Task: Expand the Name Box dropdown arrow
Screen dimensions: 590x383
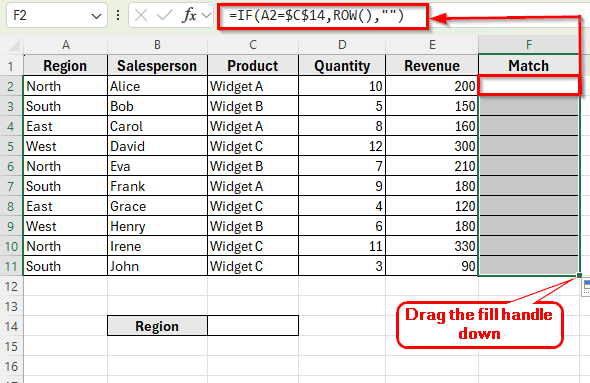Action: tap(96, 16)
